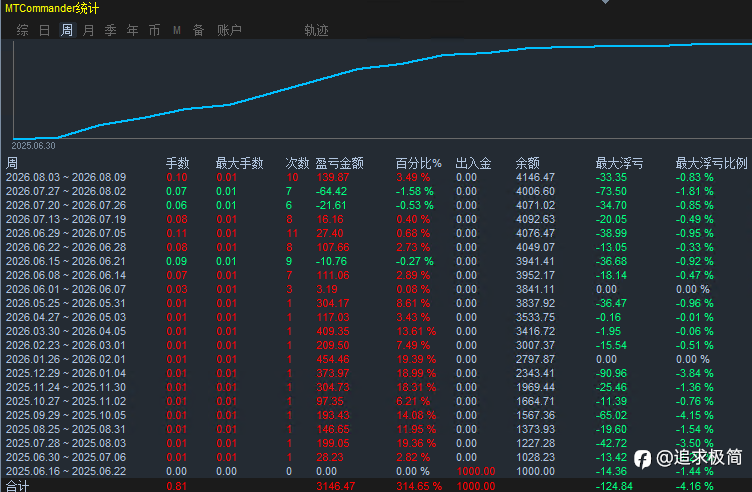The width and height of the screenshot is (752, 492).
Task: Click floating loss value -90.96
Action: [x=611, y=373]
